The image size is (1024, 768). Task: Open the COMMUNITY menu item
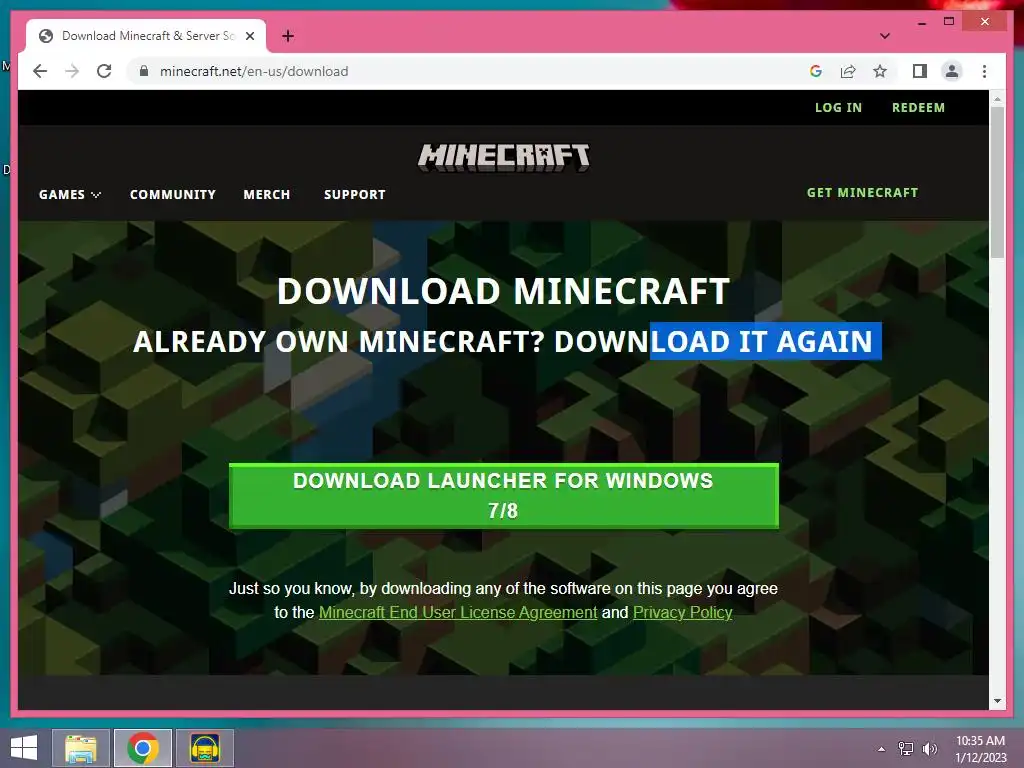pos(172,195)
